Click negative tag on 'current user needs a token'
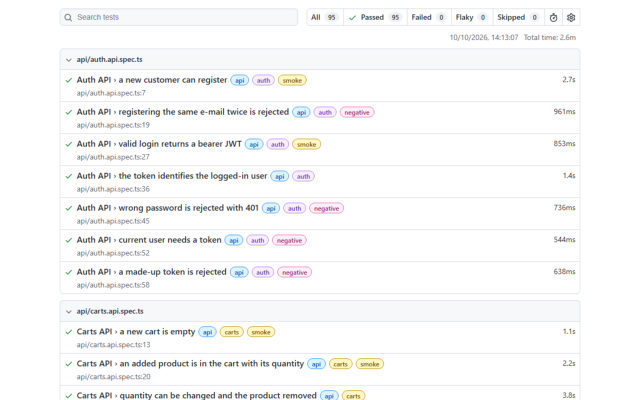 tap(289, 240)
